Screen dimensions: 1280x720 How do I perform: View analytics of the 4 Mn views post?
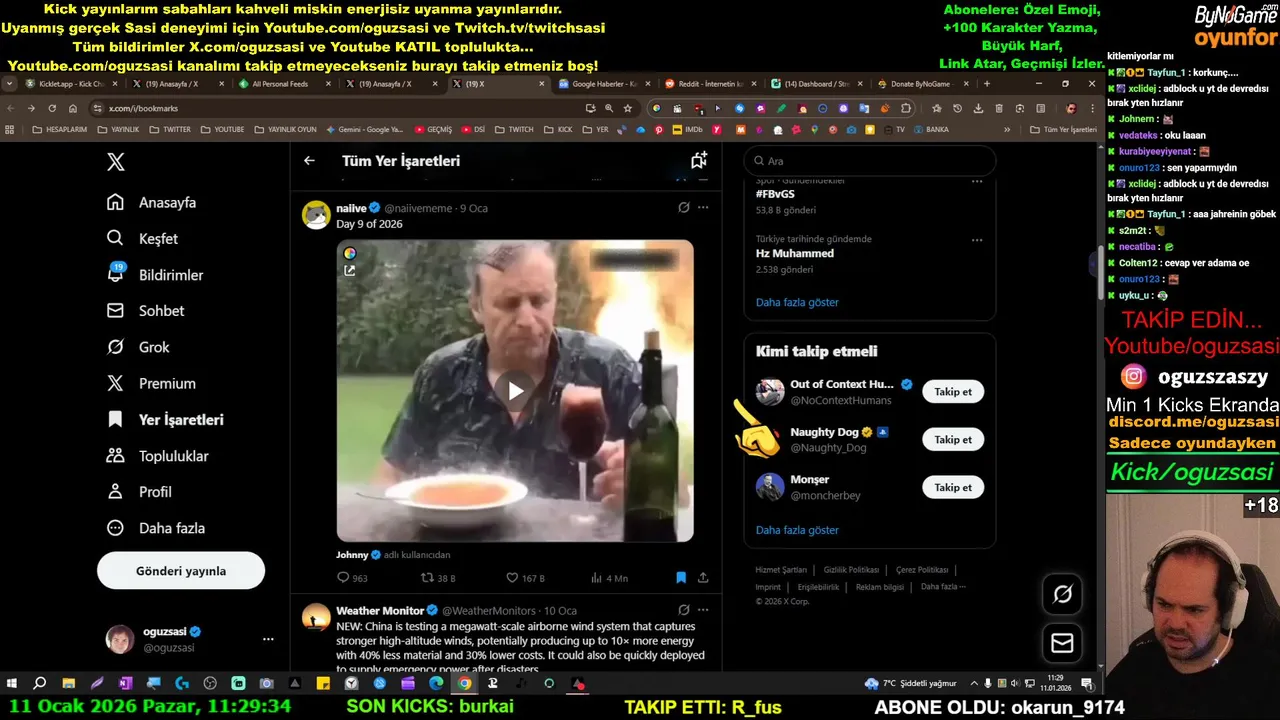pyautogui.click(x=610, y=578)
